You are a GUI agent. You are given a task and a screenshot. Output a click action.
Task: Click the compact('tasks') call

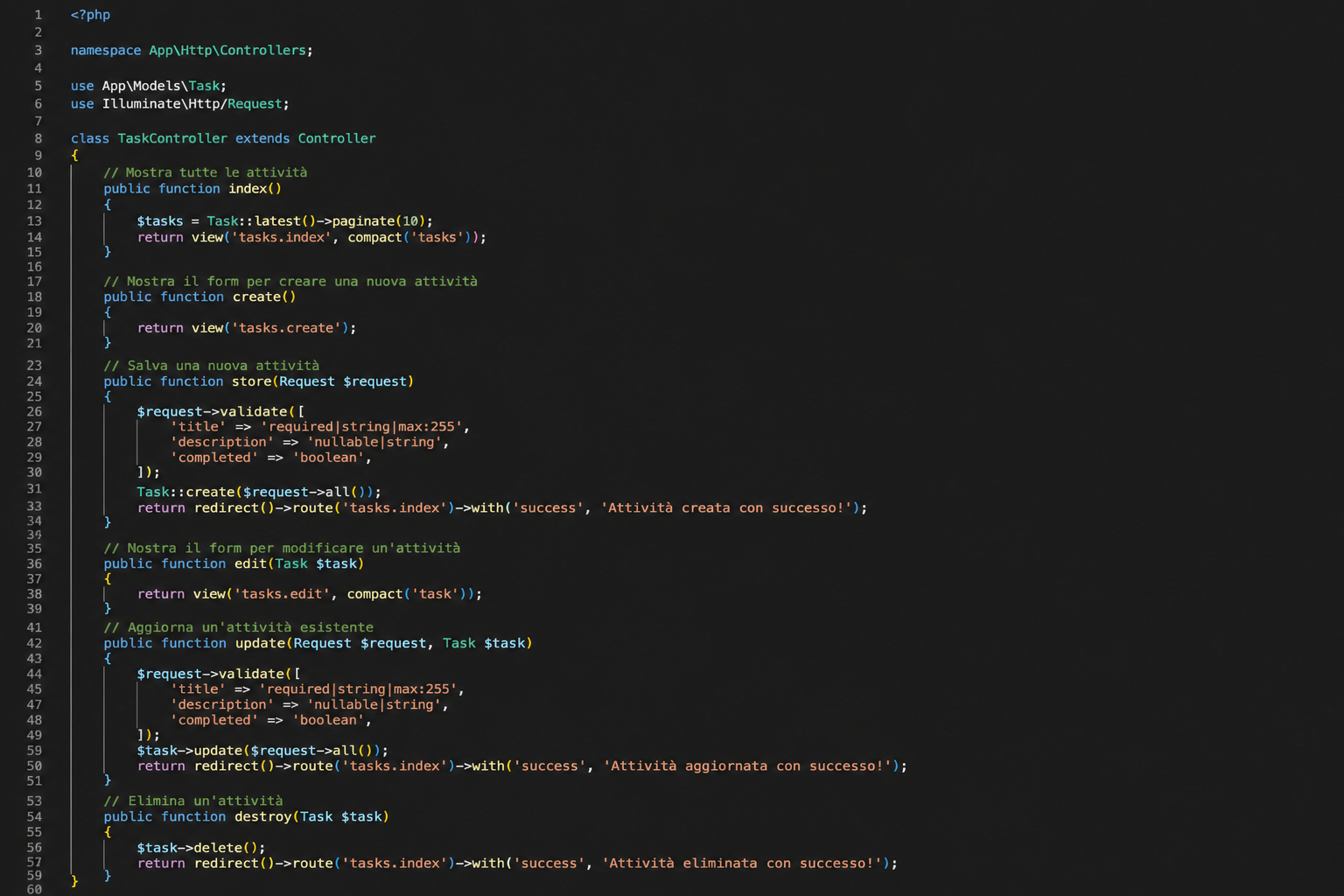(409, 237)
